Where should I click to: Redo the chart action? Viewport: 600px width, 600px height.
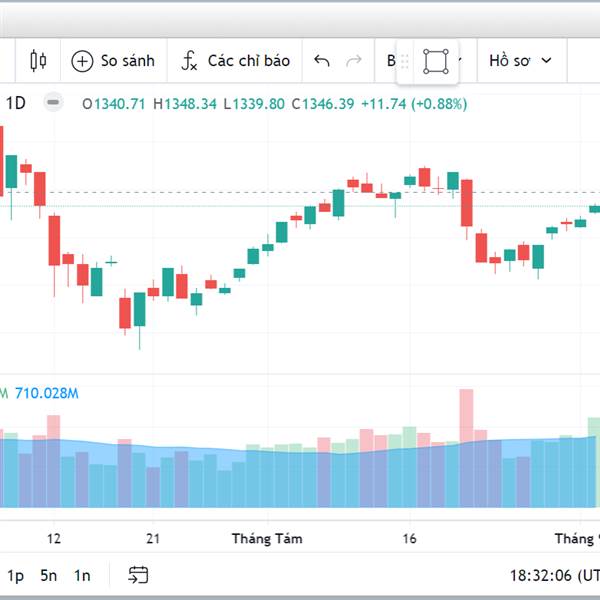pos(354,60)
